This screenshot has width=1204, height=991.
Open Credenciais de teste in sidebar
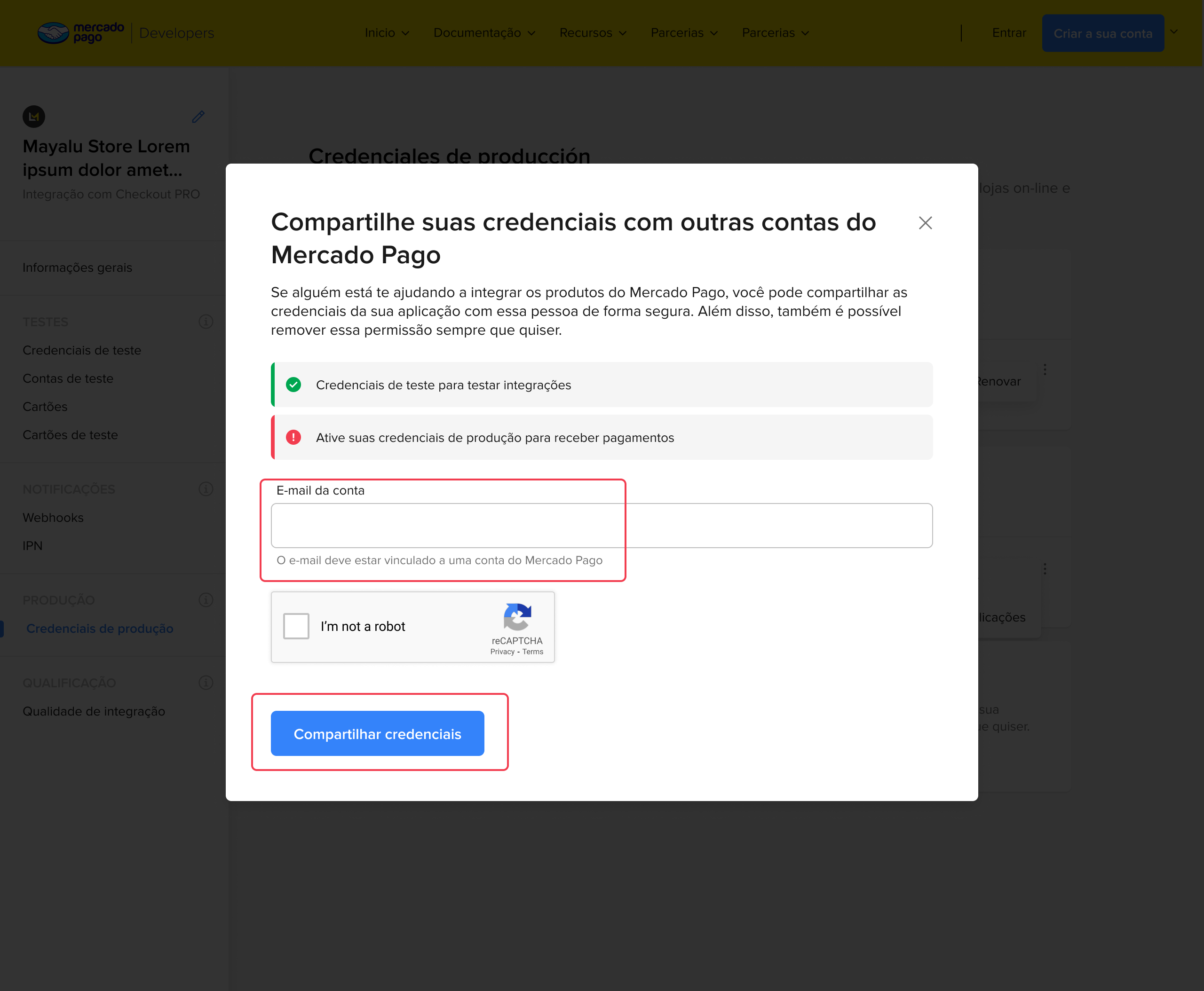pyautogui.click(x=82, y=351)
